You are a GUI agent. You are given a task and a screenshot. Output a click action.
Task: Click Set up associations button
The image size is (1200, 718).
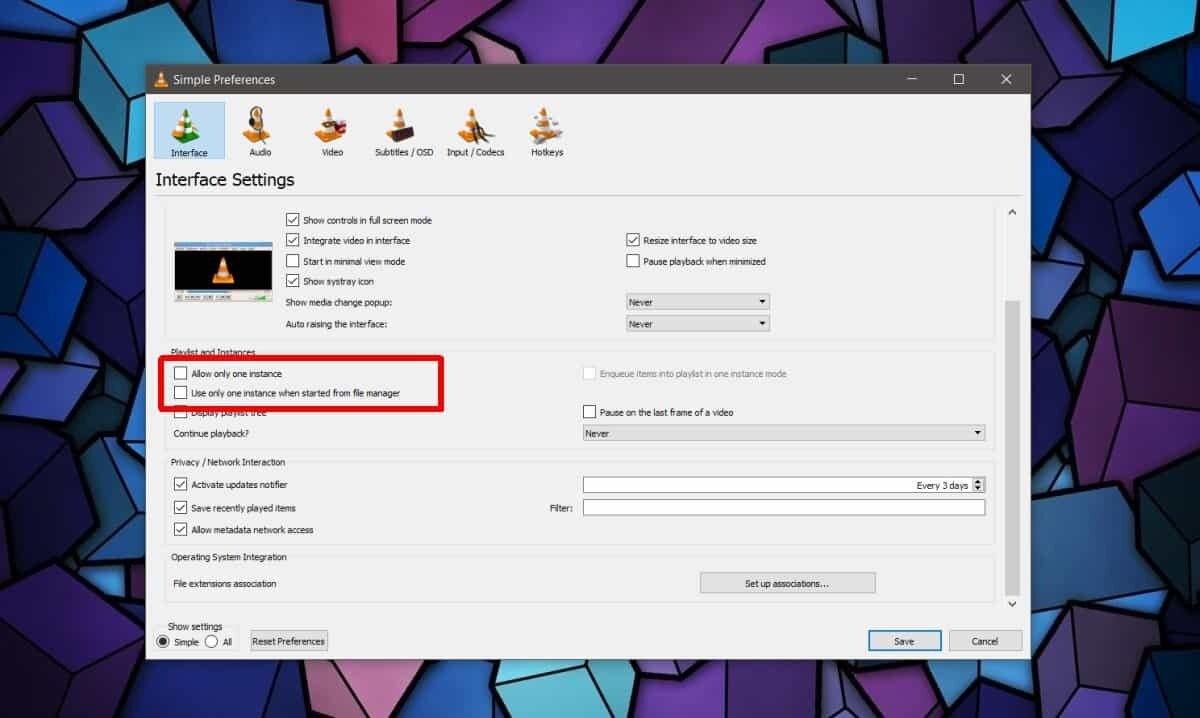787,583
